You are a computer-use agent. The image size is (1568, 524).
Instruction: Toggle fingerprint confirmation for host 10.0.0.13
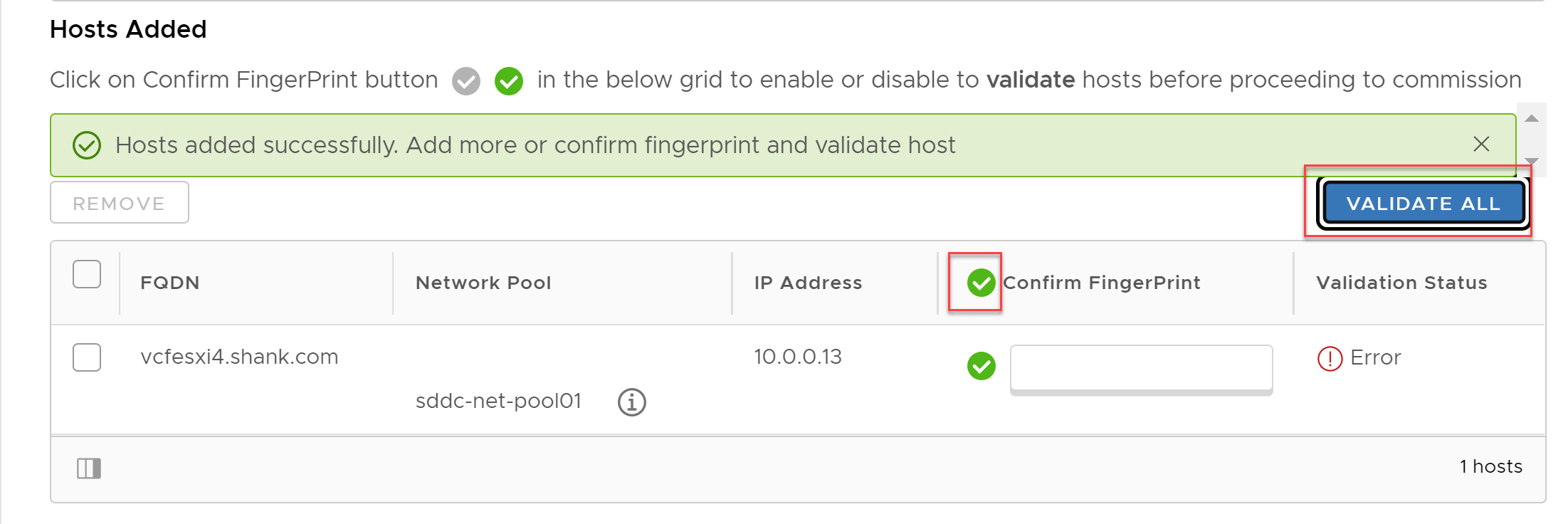click(x=982, y=366)
